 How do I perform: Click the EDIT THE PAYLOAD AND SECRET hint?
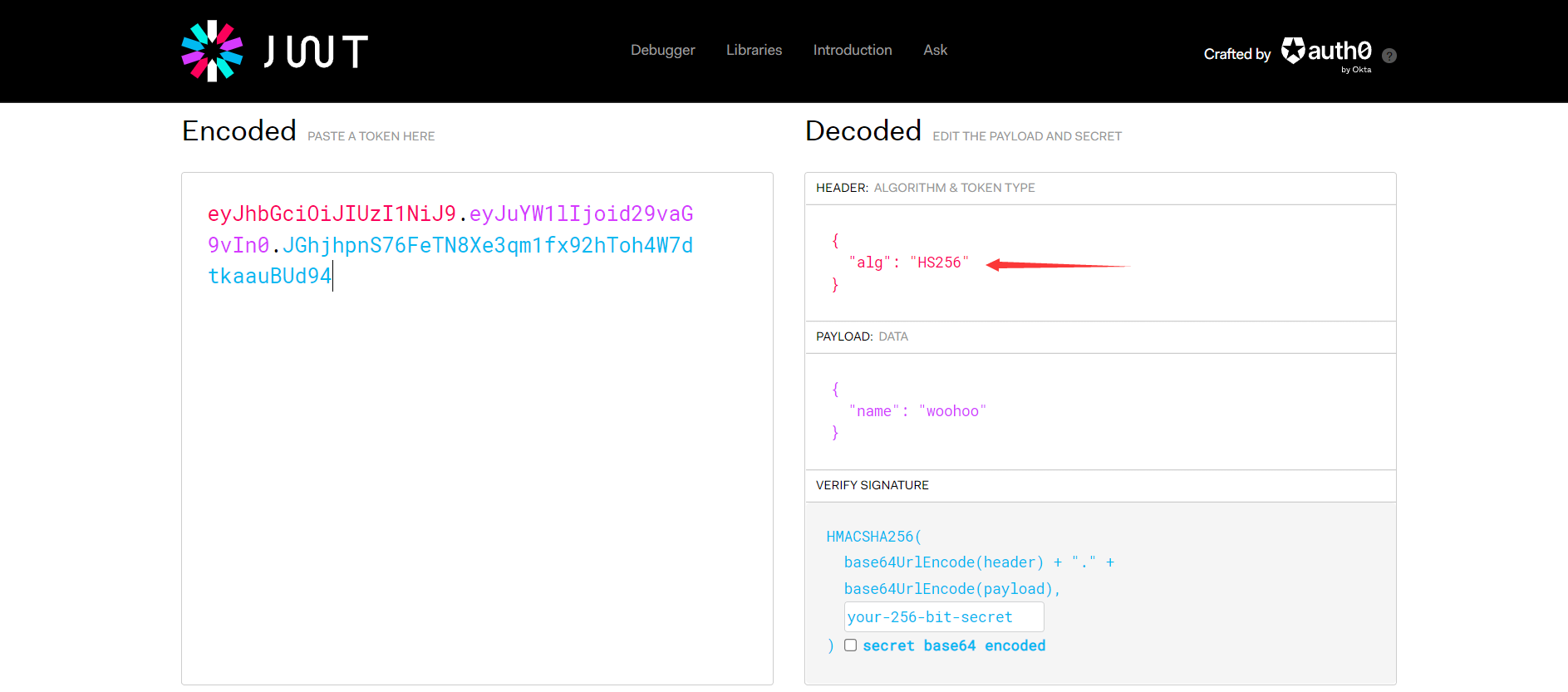(1027, 136)
